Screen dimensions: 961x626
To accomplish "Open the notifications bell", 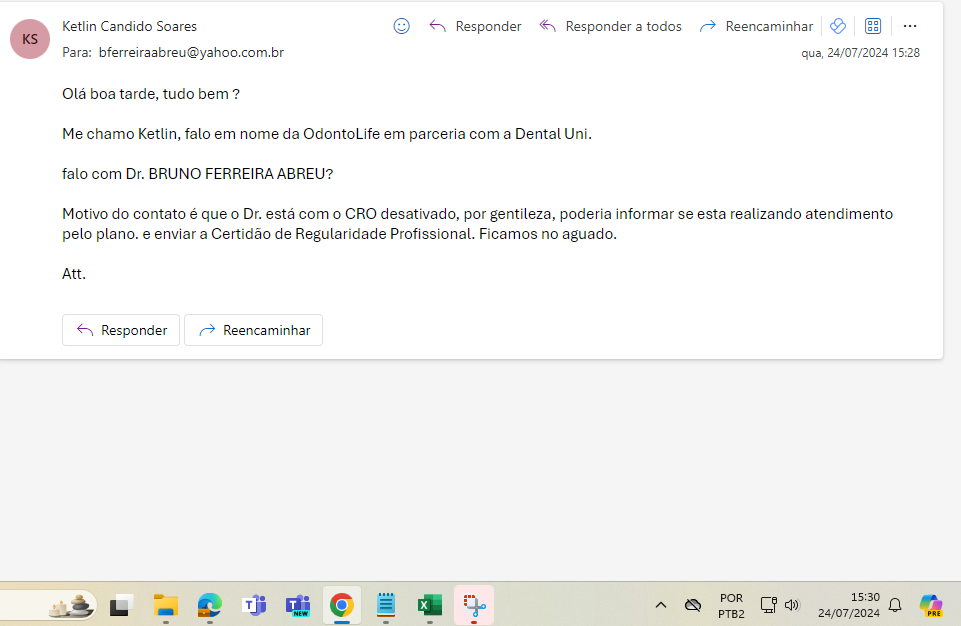I will click(x=895, y=605).
